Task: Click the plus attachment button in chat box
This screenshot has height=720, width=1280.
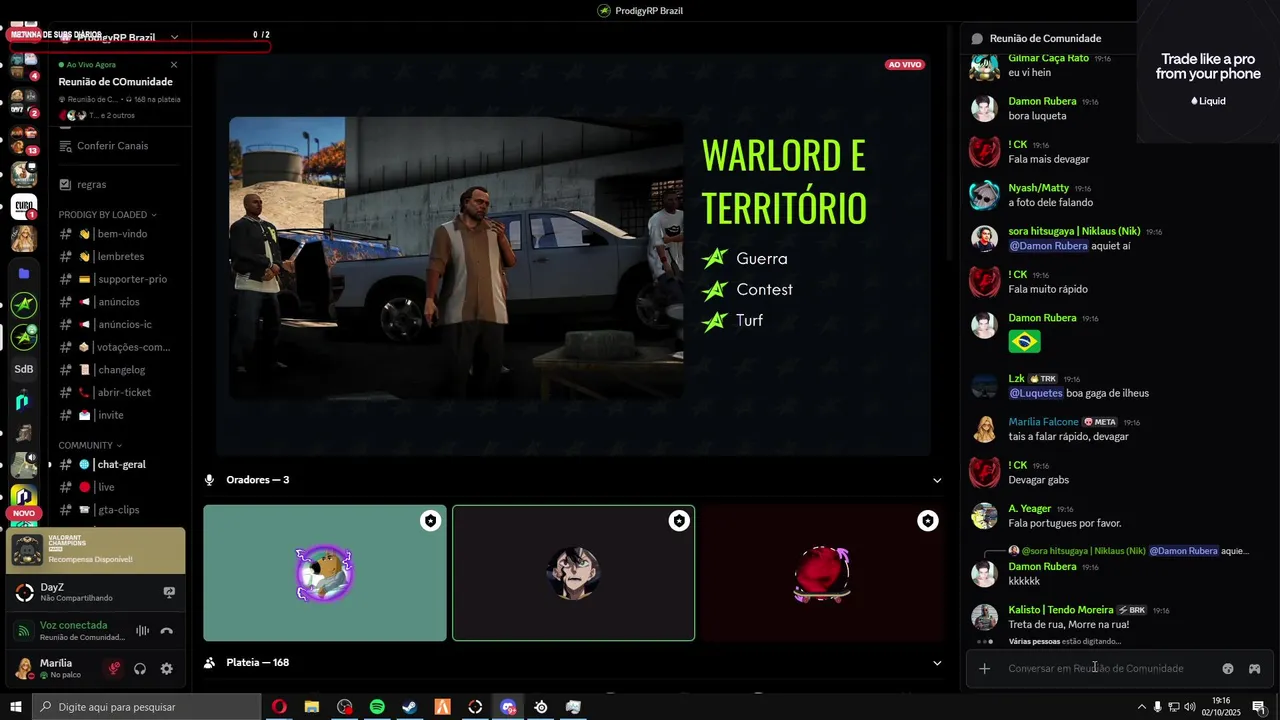Action: (x=984, y=668)
